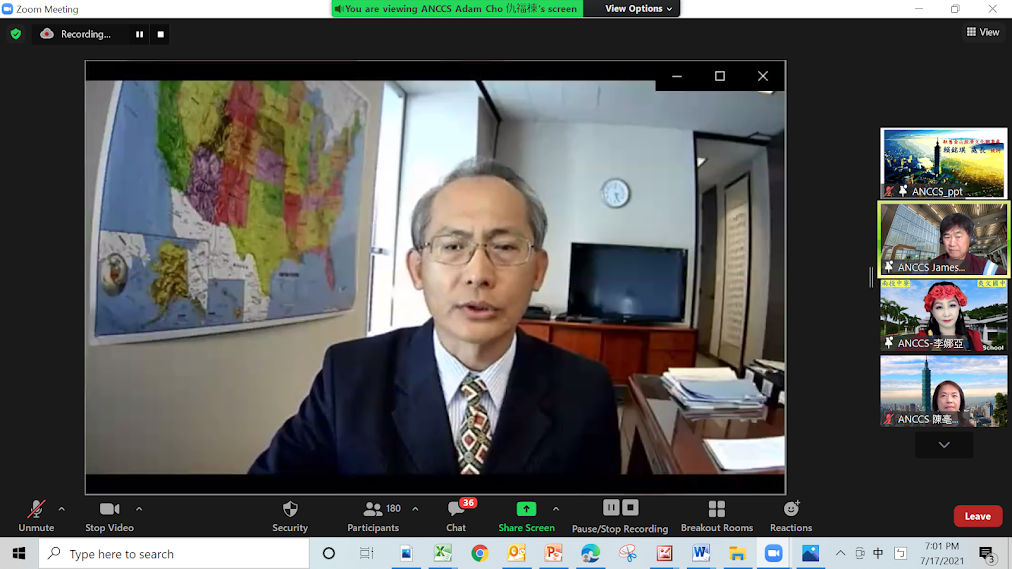Open the Reactions menu
Viewport: 1012px width, 569px height.
pos(790,516)
